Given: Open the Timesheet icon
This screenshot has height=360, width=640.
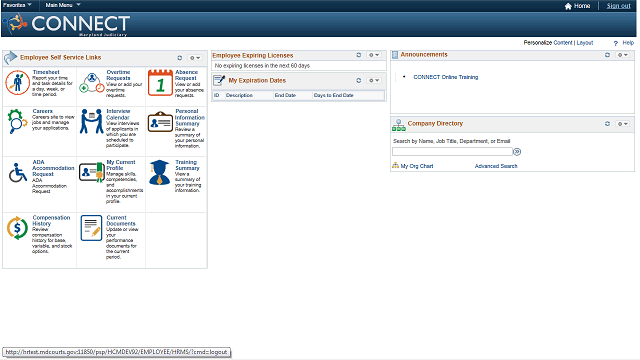Looking at the screenshot, I should click(x=18, y=82).
